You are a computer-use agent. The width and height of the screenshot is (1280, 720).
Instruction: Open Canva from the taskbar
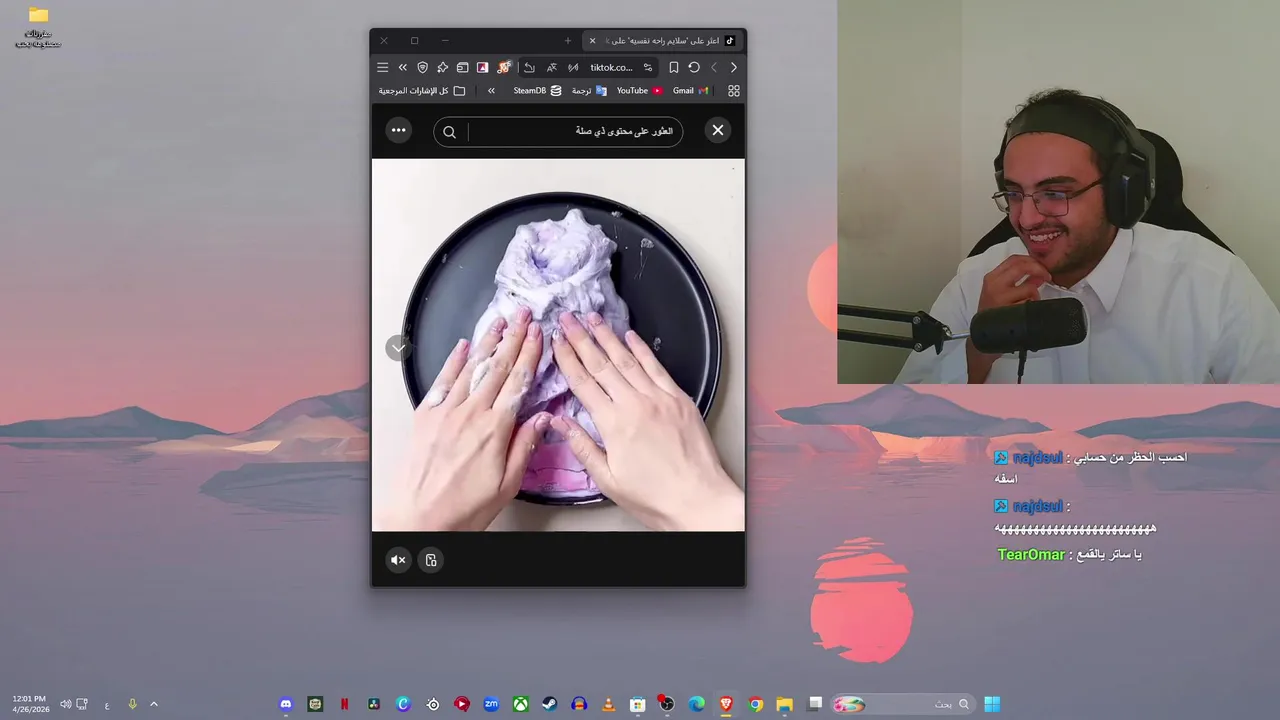point(403,704)
